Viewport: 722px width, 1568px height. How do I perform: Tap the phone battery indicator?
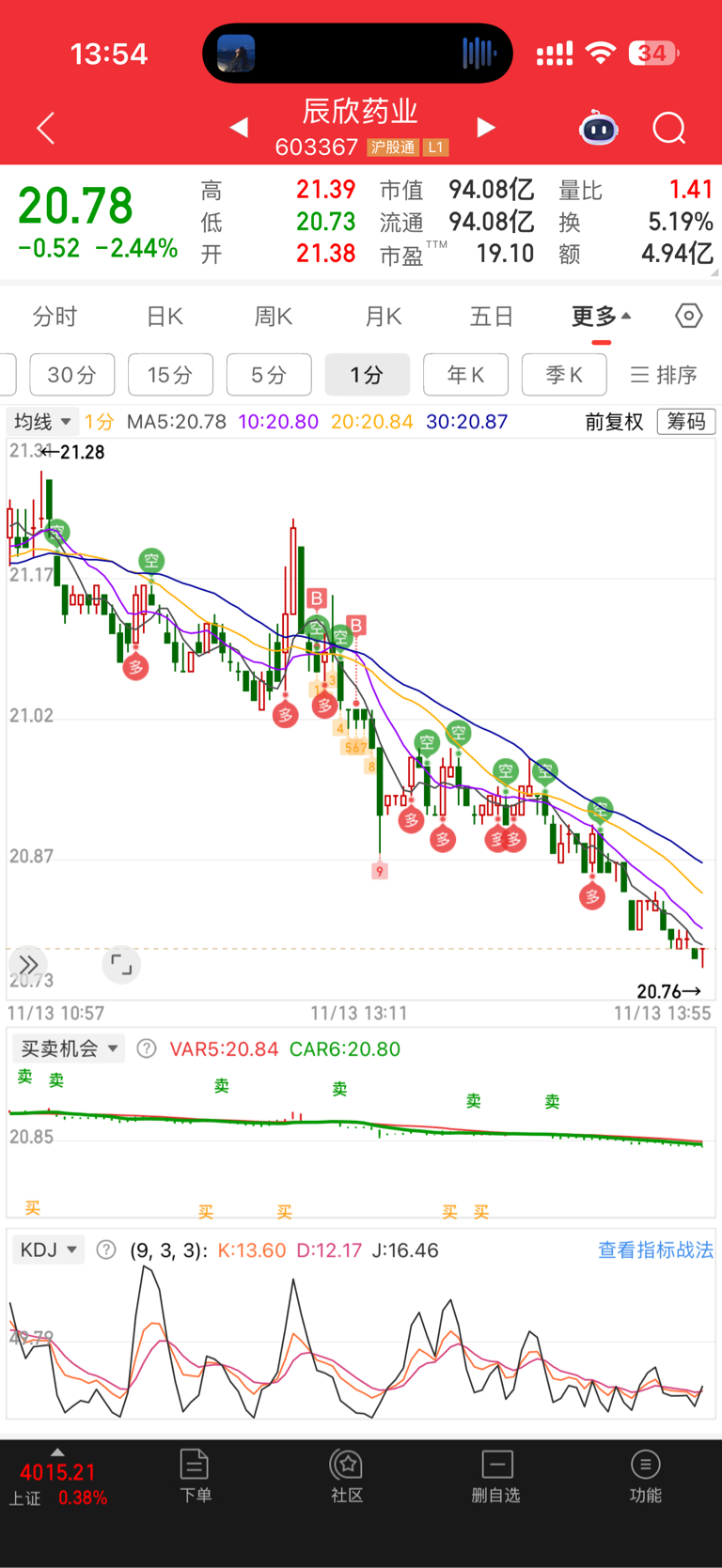[653, 54]
